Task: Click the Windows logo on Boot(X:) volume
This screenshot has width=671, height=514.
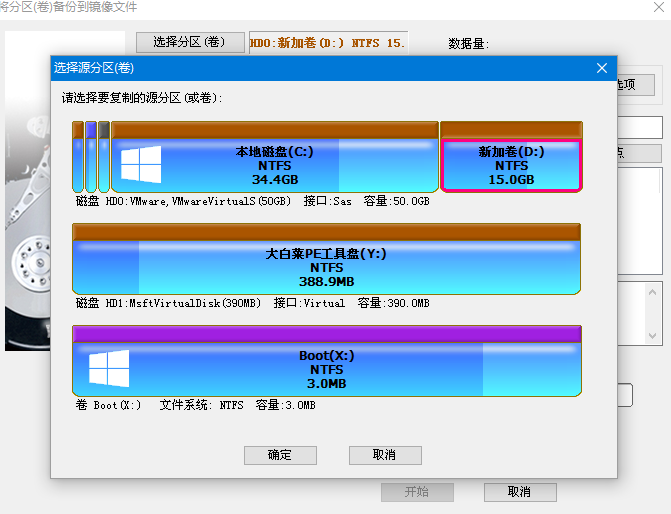Action: [109, 368]
